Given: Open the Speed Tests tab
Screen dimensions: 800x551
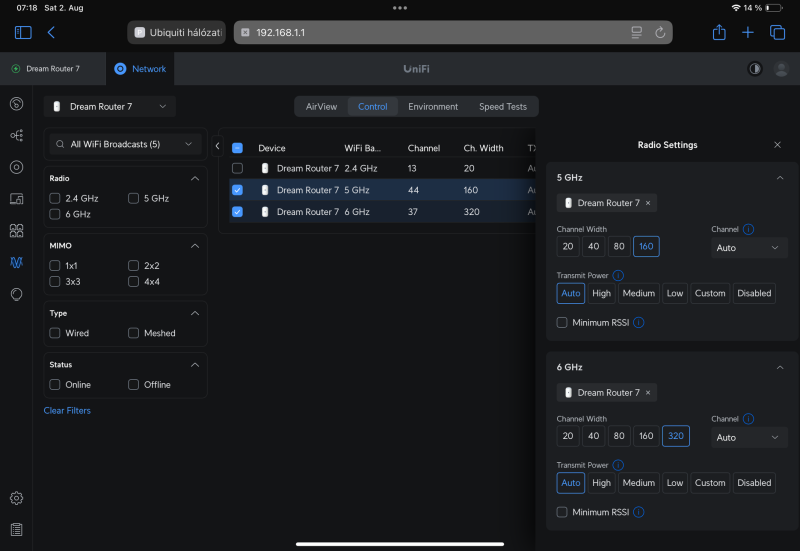Looking at the screenshot, I should tap(503, 107).
